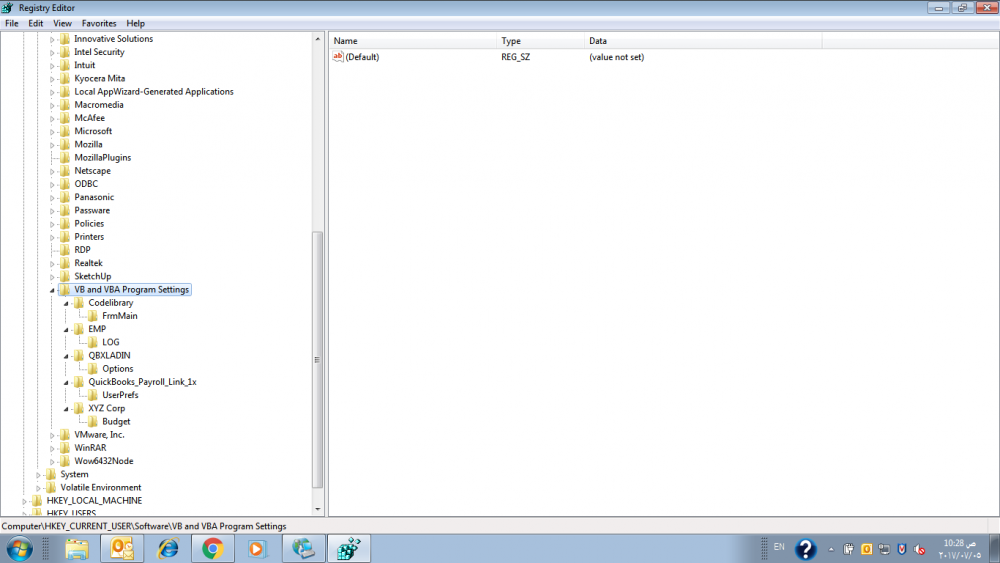Screen dimensions: 1000x563
Task: Collapse the QuickBooks_Payroll_Link_1x key
Action: 66,383
